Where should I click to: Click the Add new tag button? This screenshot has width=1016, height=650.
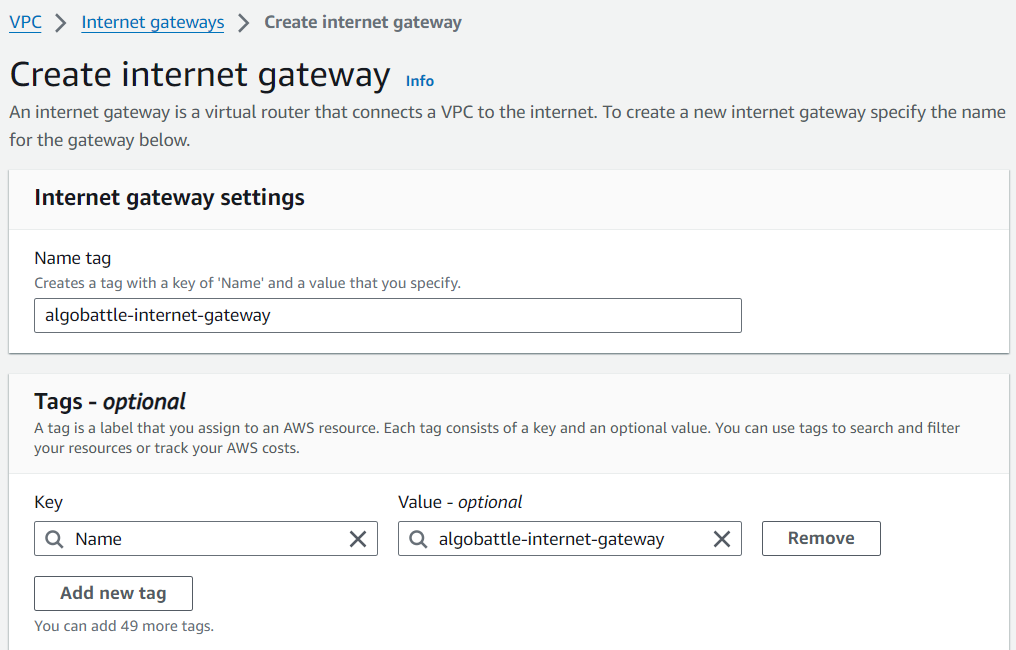113,593
